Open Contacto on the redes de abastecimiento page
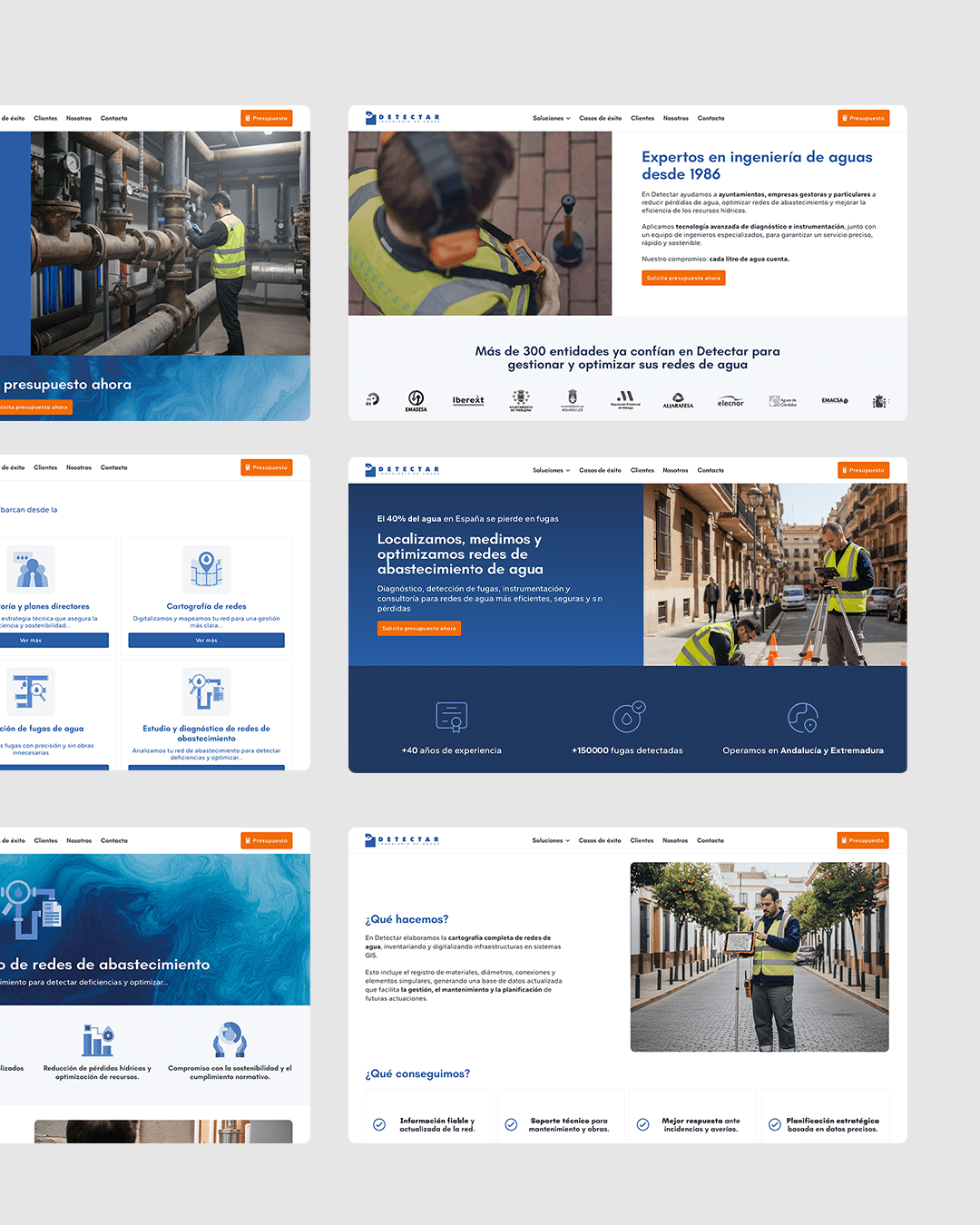The height and width of the screenshot is (1225, 980). pos(114,840)
